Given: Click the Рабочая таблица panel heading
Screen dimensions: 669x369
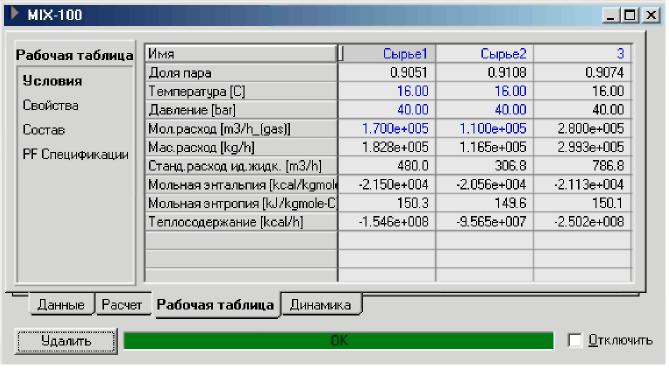Looking at the screenshot, I should click(75, 55).
